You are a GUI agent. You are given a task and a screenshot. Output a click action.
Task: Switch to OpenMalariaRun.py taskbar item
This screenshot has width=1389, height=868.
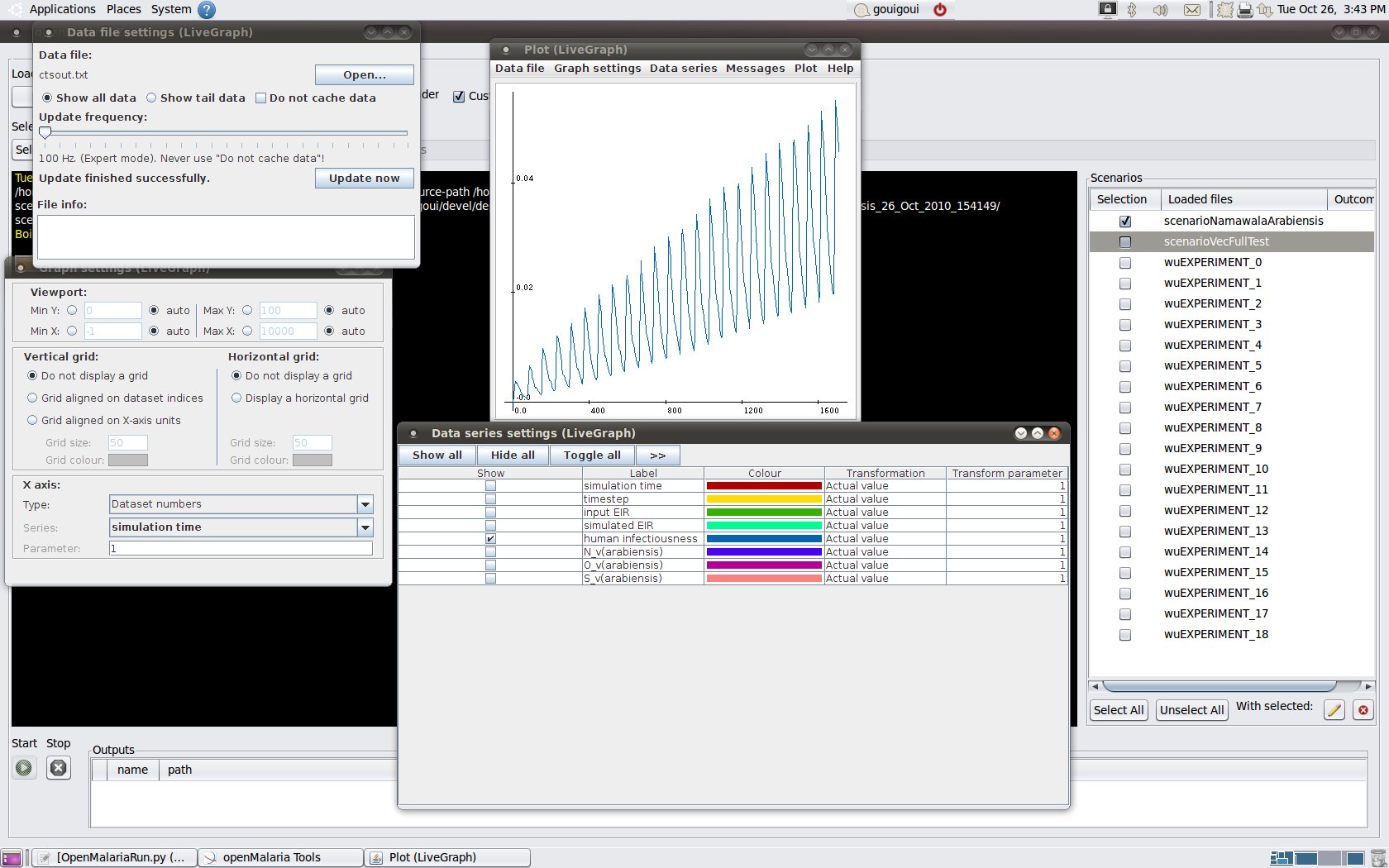pos(114,858)
